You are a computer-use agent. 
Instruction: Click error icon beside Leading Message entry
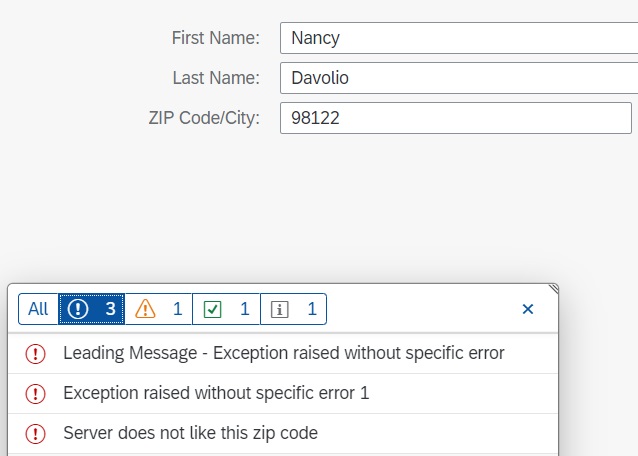(35, 353)
